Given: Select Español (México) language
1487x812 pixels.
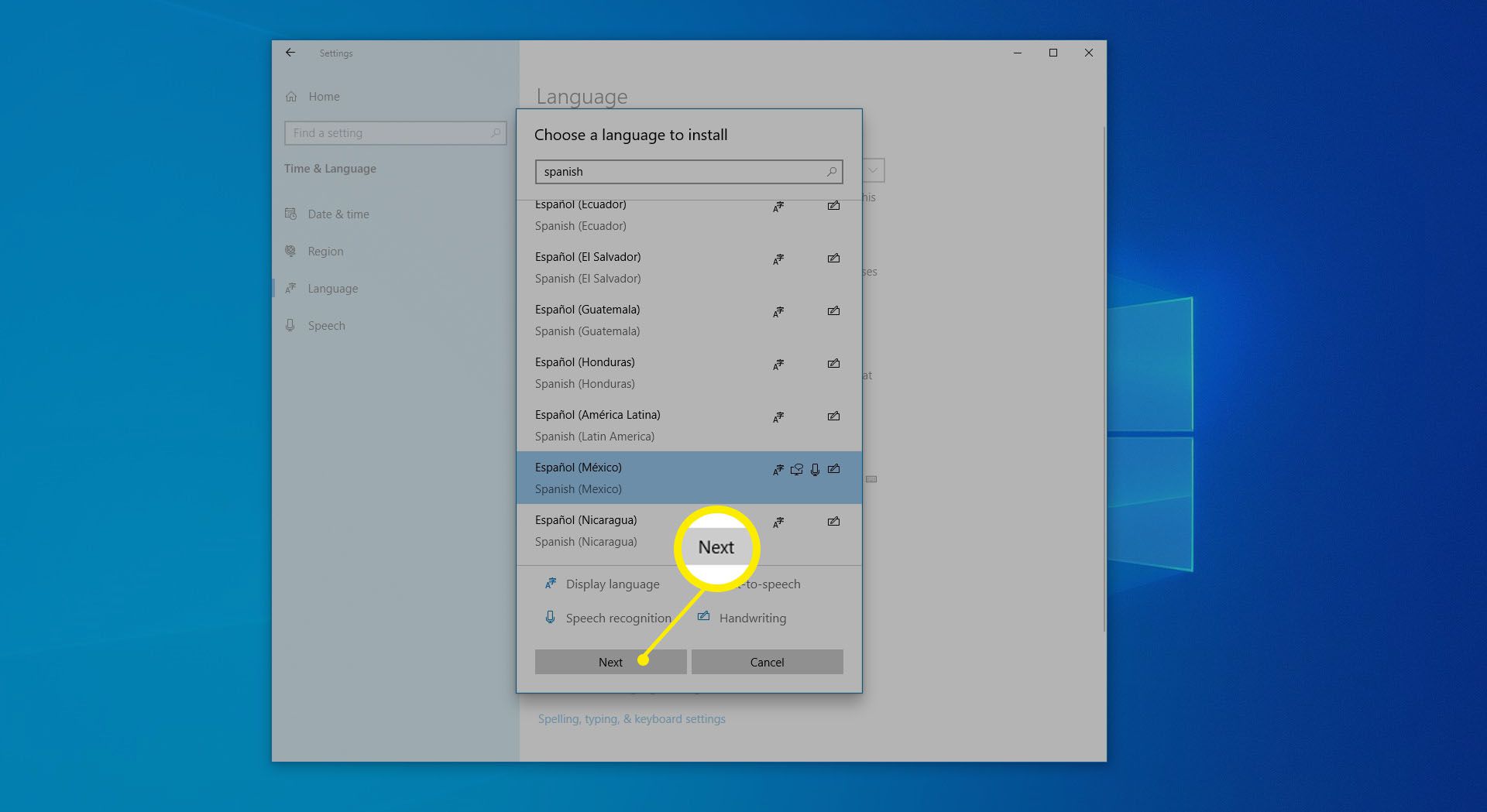Looking at the screenshot, I should pyautogui.click(x=689, y=478).
